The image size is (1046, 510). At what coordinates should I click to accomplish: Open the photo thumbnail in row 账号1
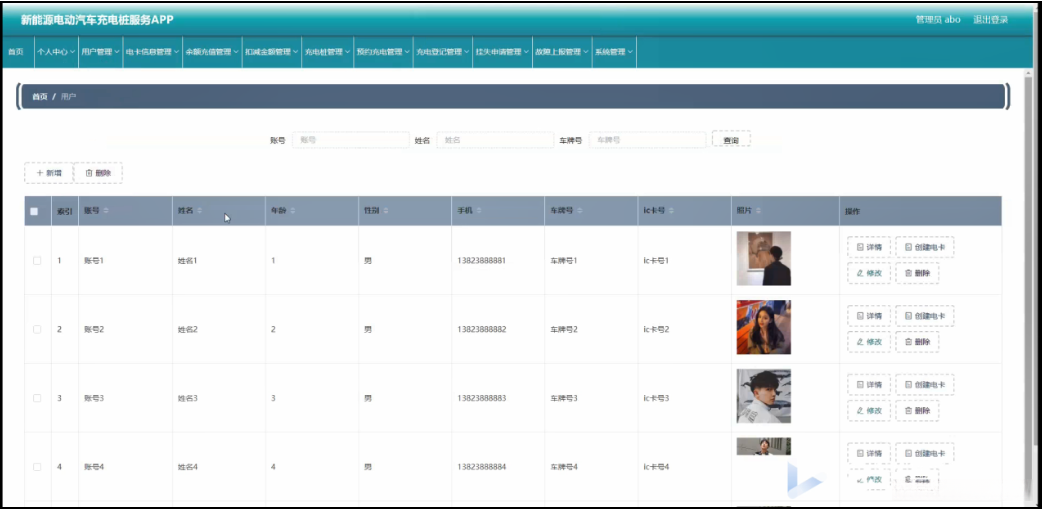[x=763, y=258]
